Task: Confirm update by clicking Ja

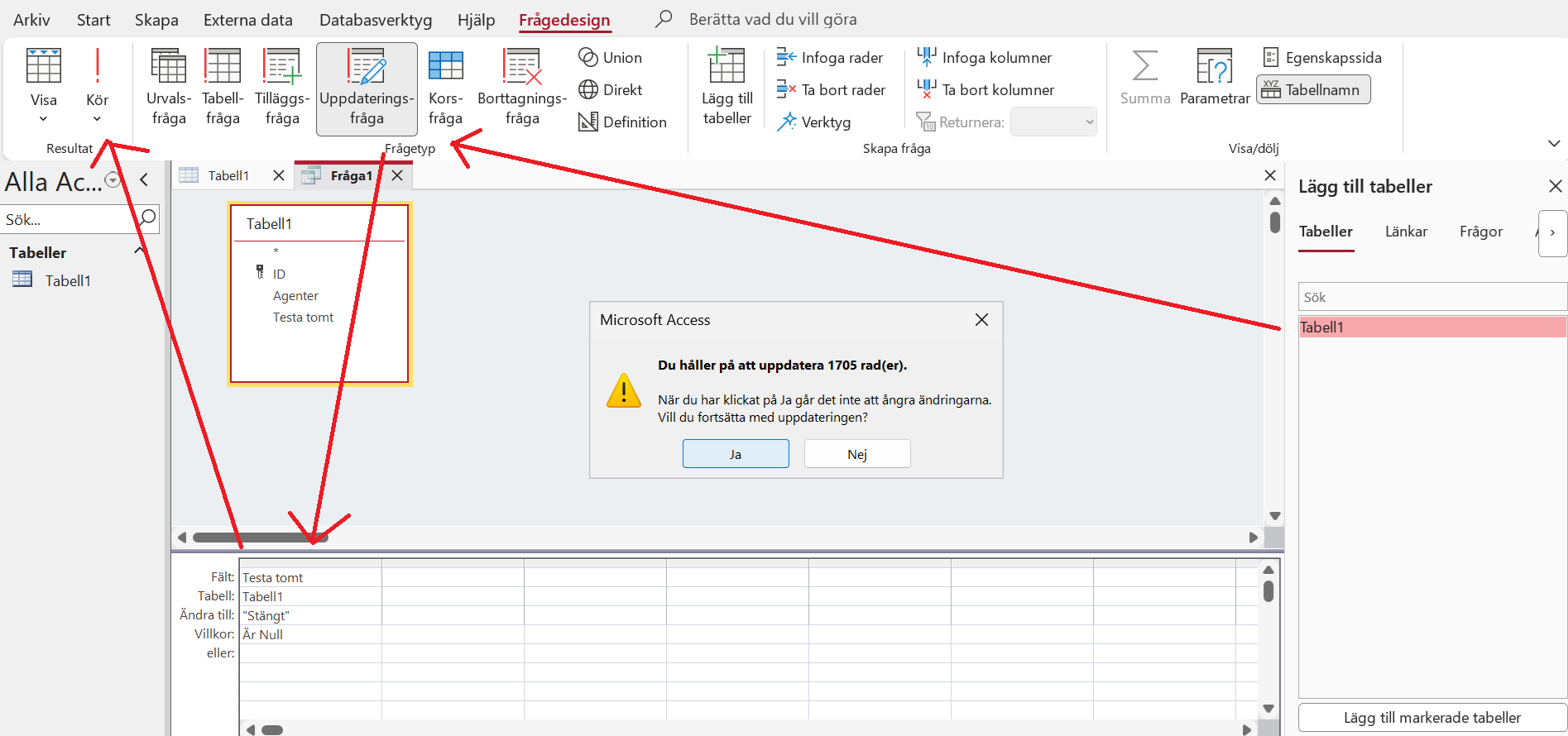Action: pos(736,454)
